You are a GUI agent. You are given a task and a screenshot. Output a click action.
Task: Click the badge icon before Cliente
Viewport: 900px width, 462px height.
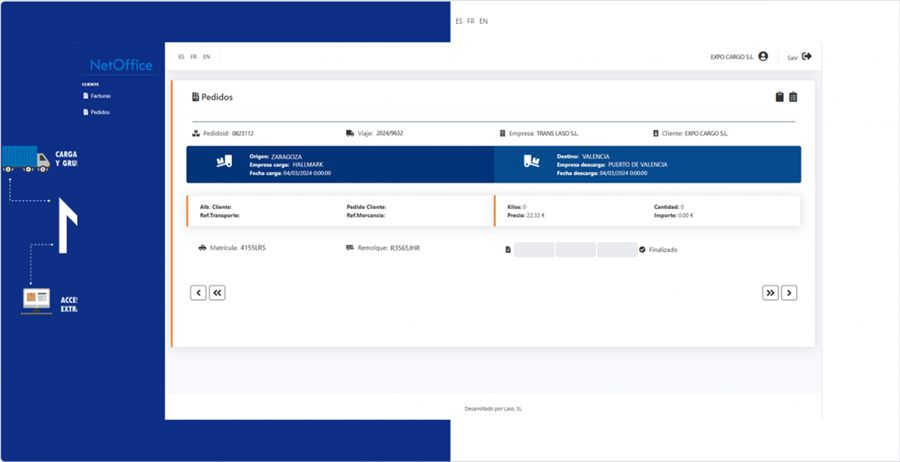(x=656, y=133)
